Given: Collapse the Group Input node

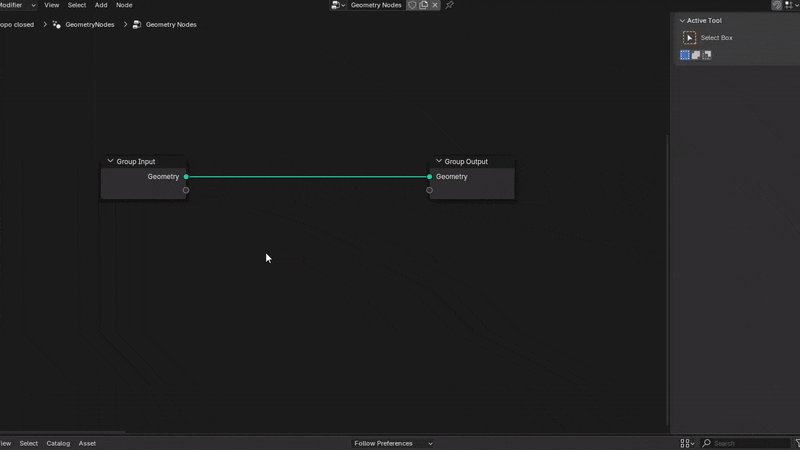Looking at the screenshot, I should click(110, 161).
